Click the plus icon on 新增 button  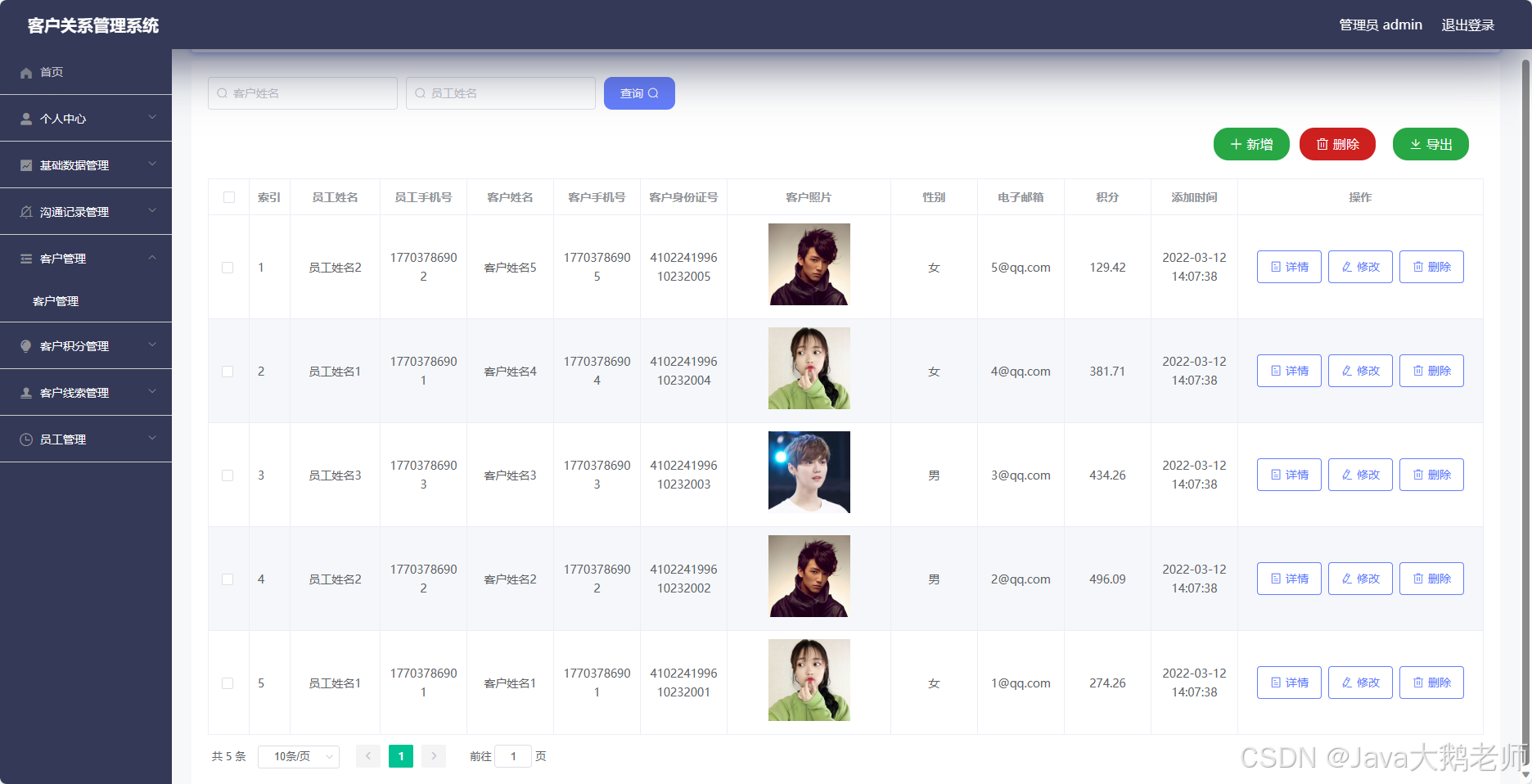coord(1236,144)
